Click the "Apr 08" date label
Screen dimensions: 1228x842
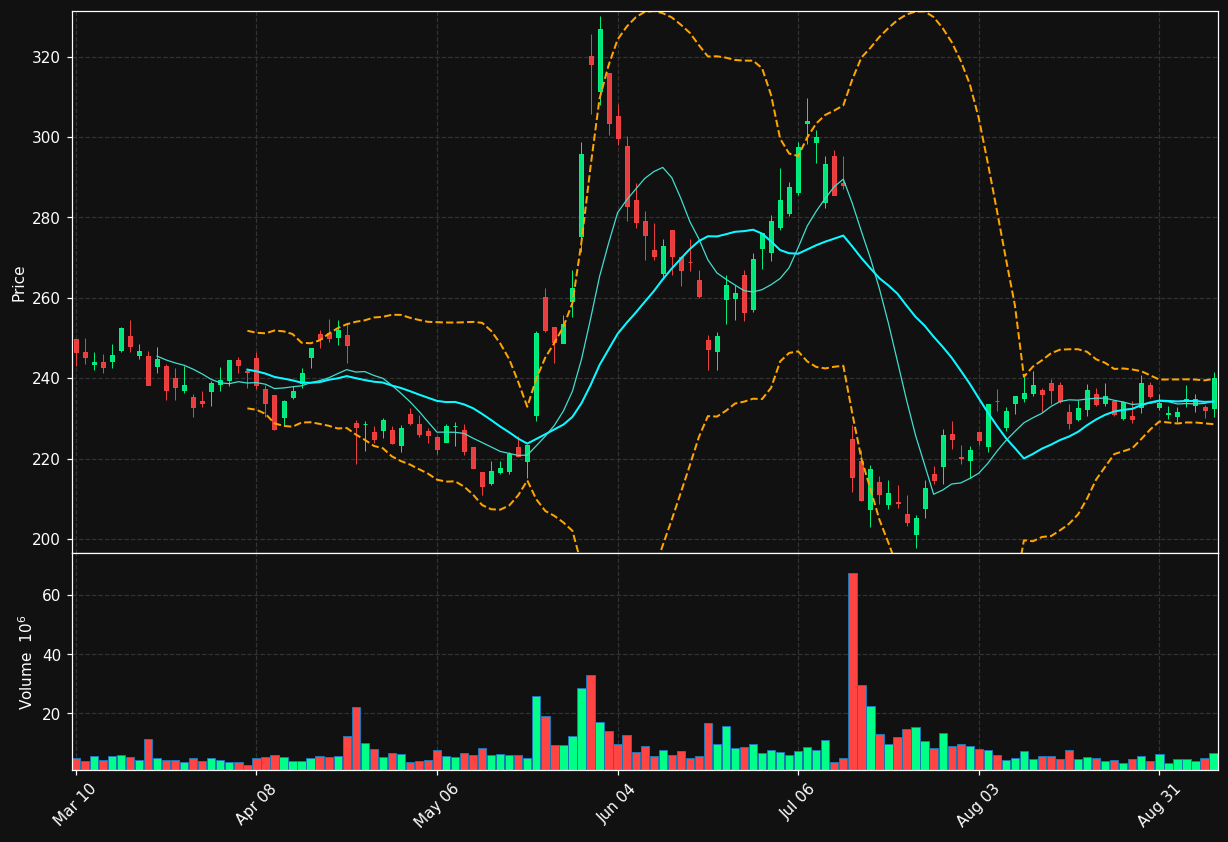254,805
